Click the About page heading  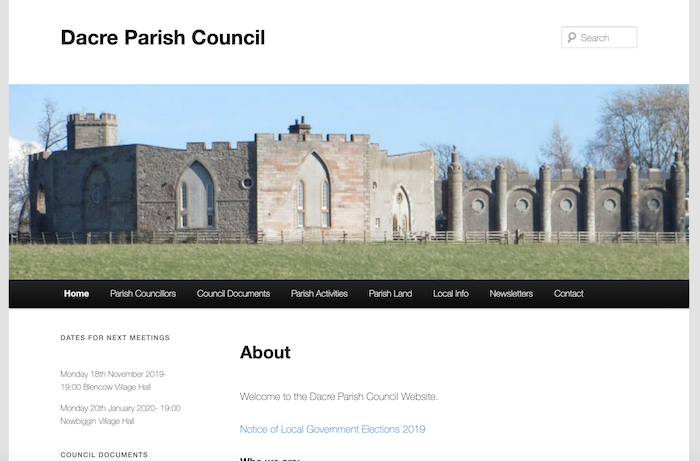point(265,353)
